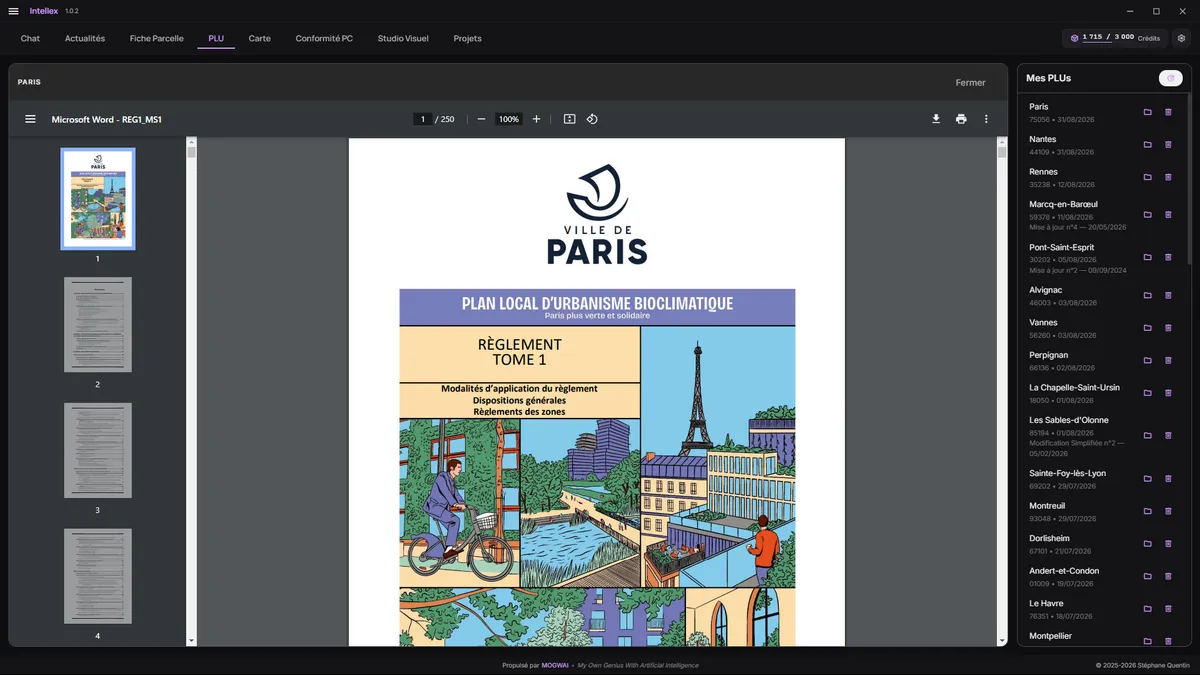Delete the Vannes PLU entry
Viewport: 1200px width, 675px height.
[1168, 328]
